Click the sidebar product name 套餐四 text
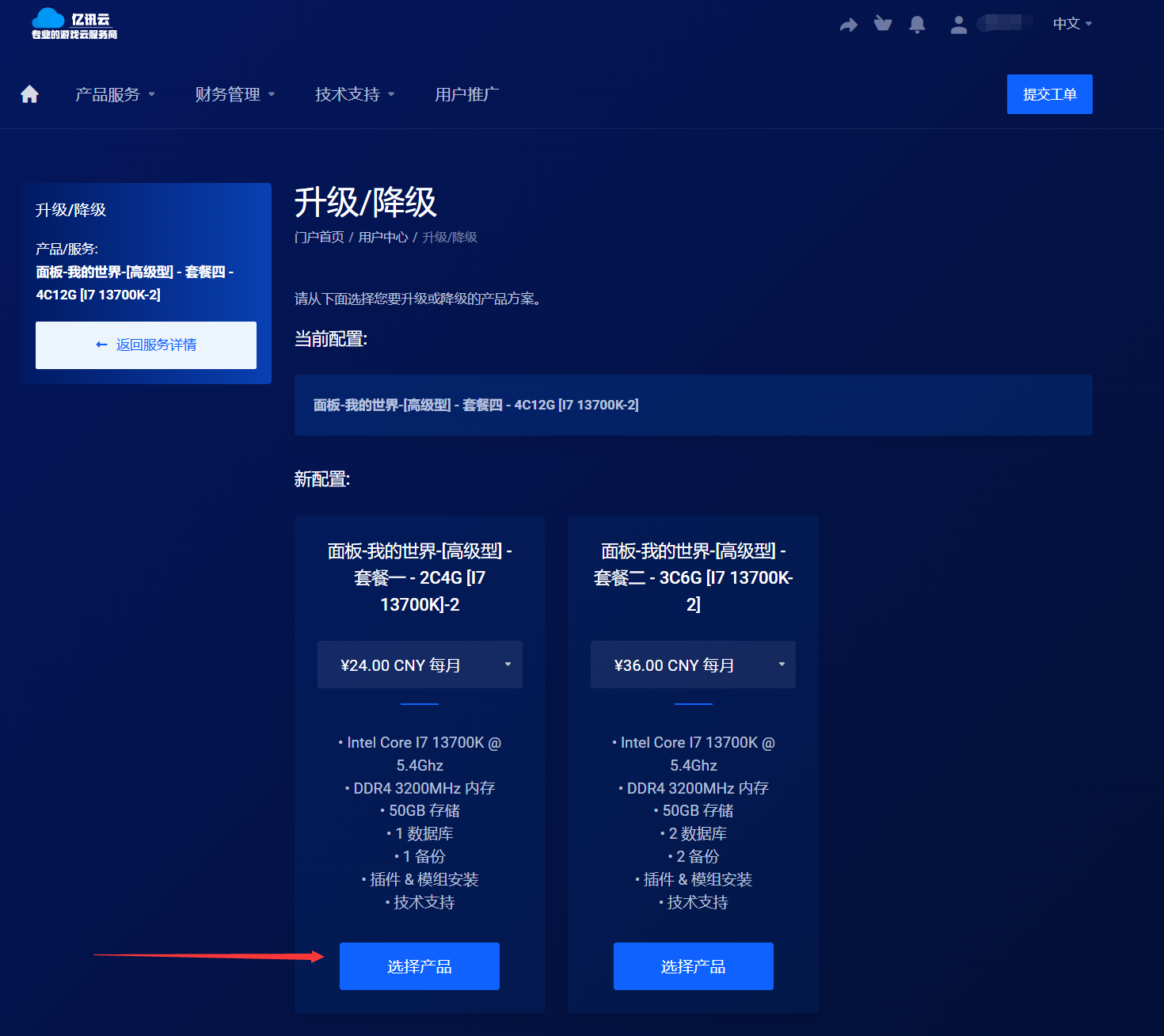The height and width of the screenshot is (1036, 1164). 135,283
